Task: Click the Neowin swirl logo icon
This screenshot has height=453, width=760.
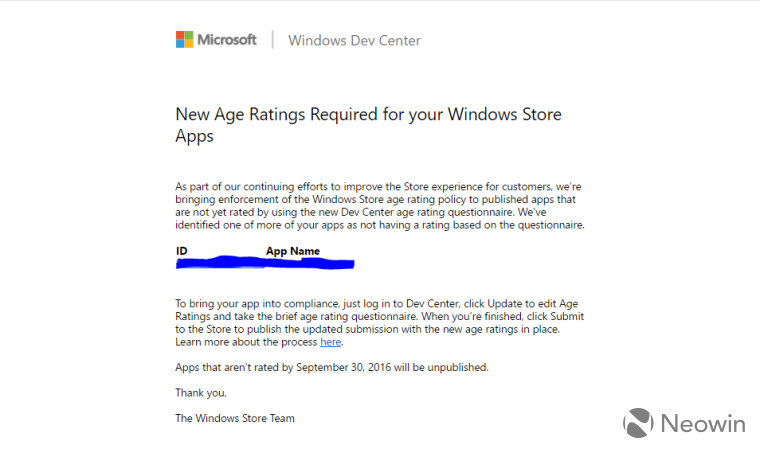Action: point(638,423)
